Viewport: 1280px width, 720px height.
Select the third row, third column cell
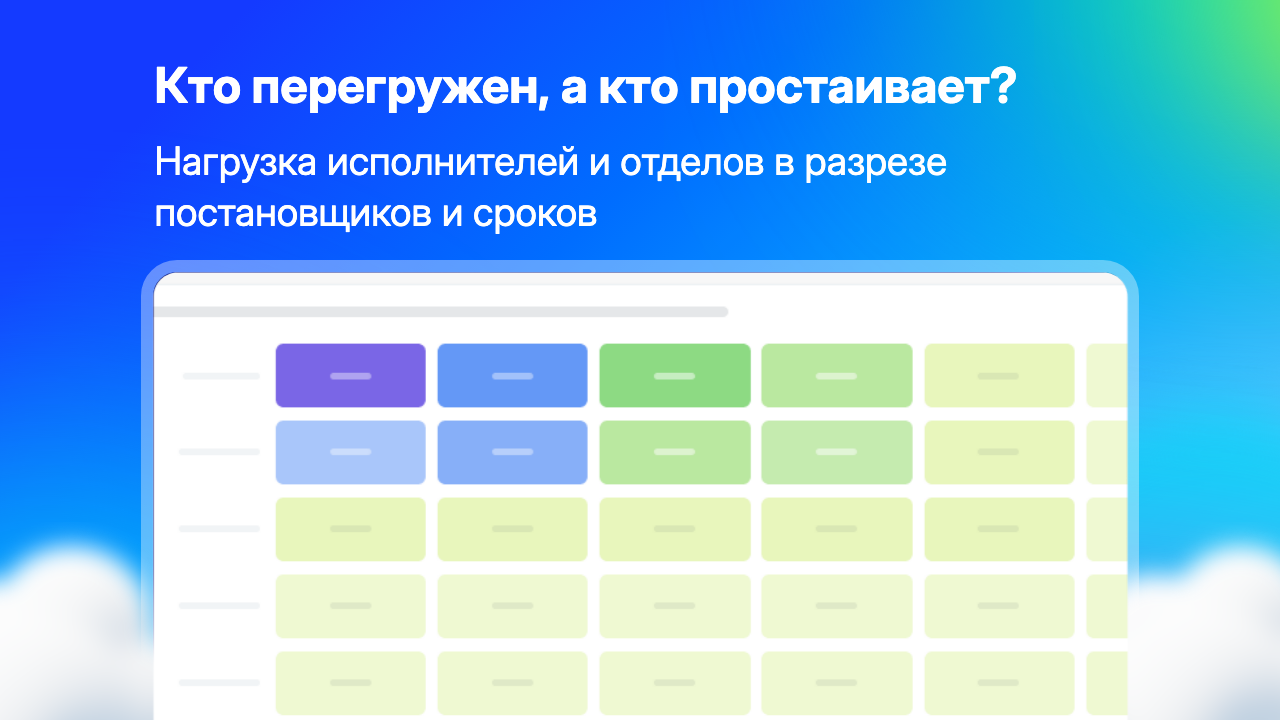point(675,529)
